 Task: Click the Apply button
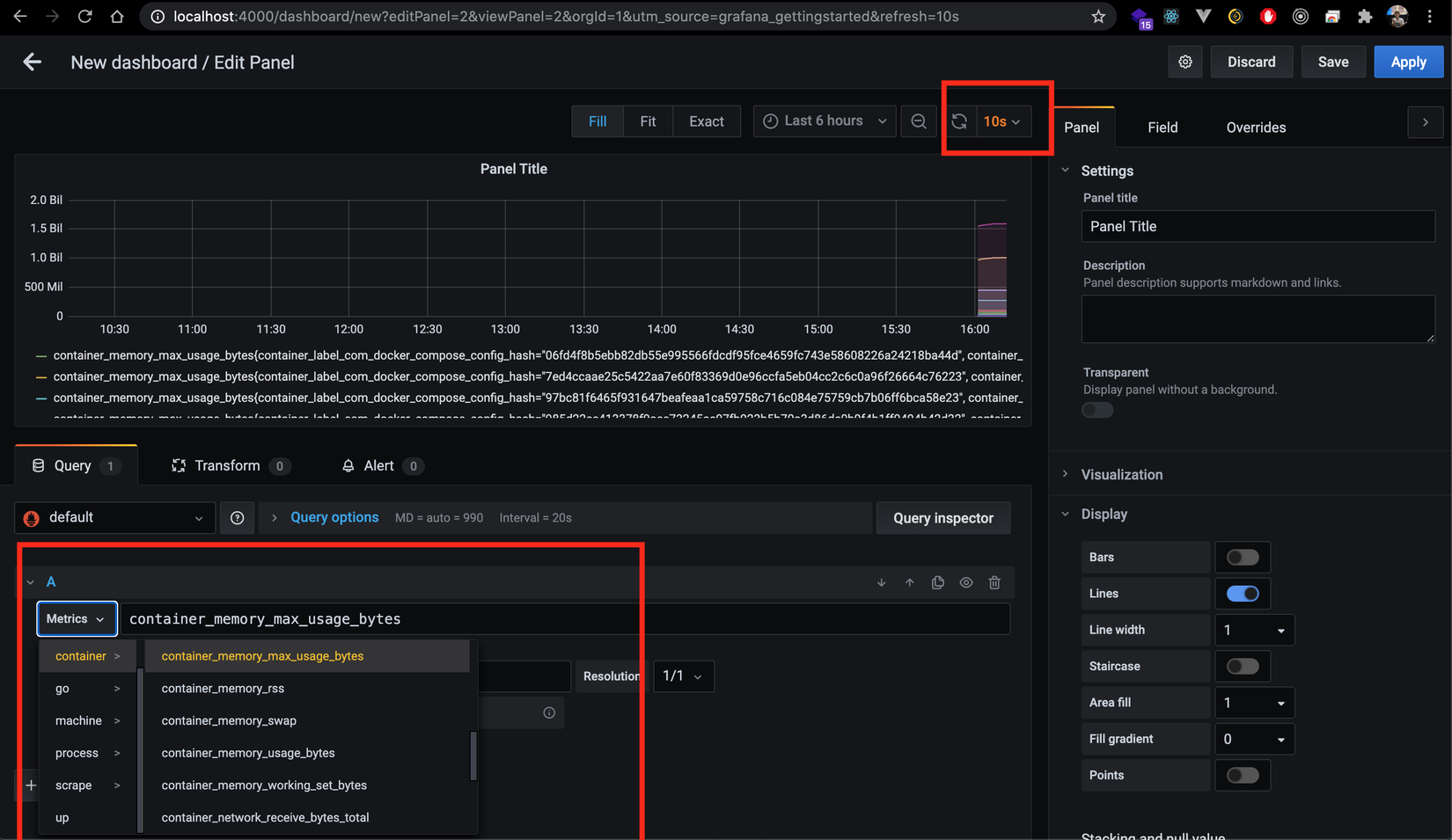coord(1408,62)
